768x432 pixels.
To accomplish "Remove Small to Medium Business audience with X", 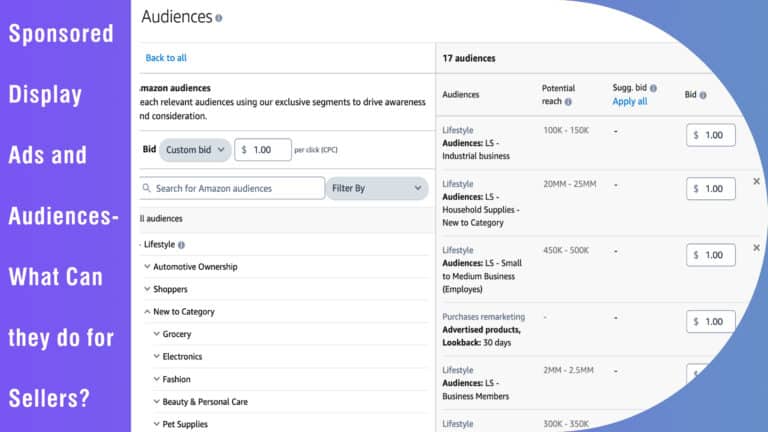I will (x=756, y=248).
